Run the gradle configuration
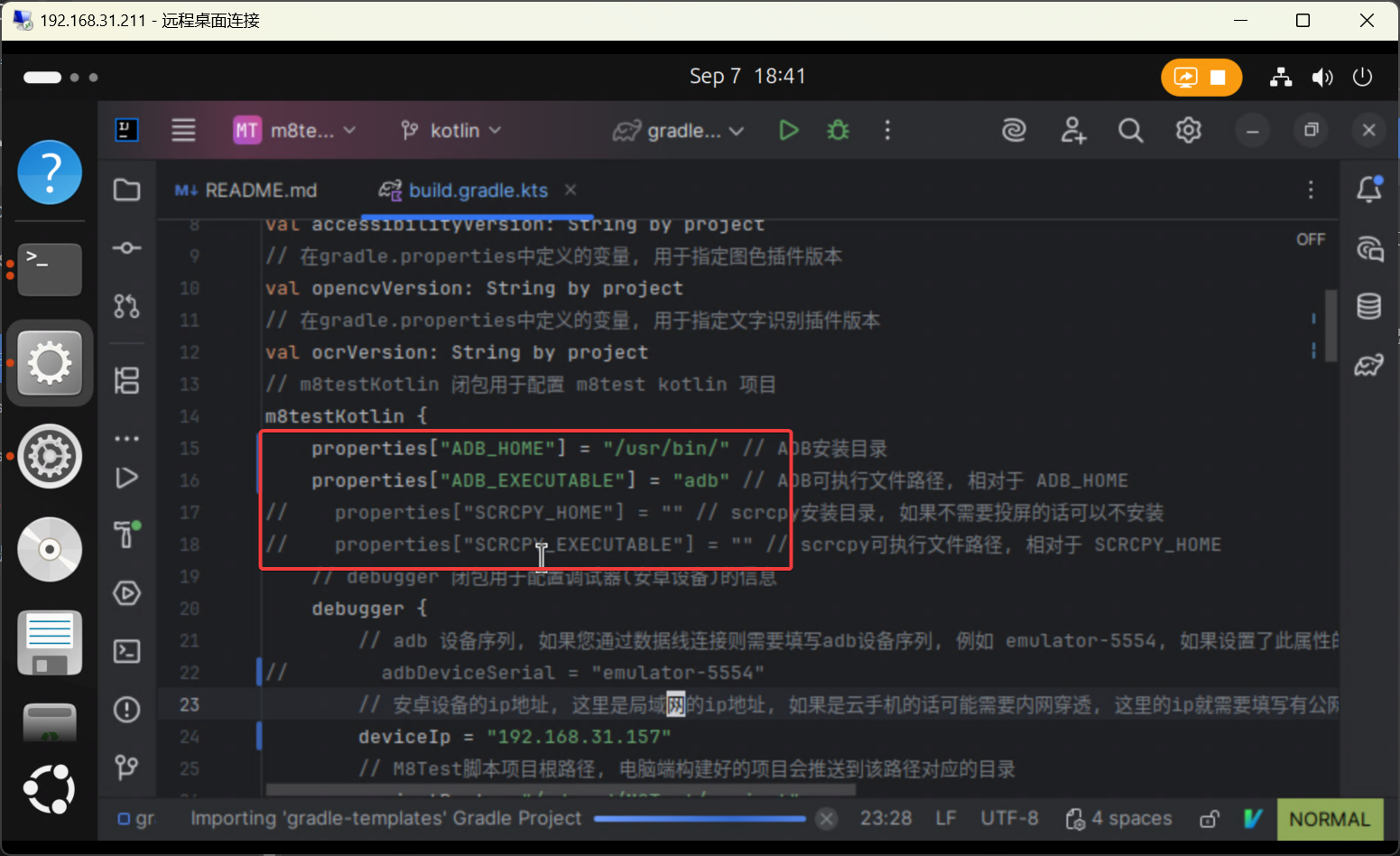The height and width of the screenshot is (856, 1400). [788, 131]
